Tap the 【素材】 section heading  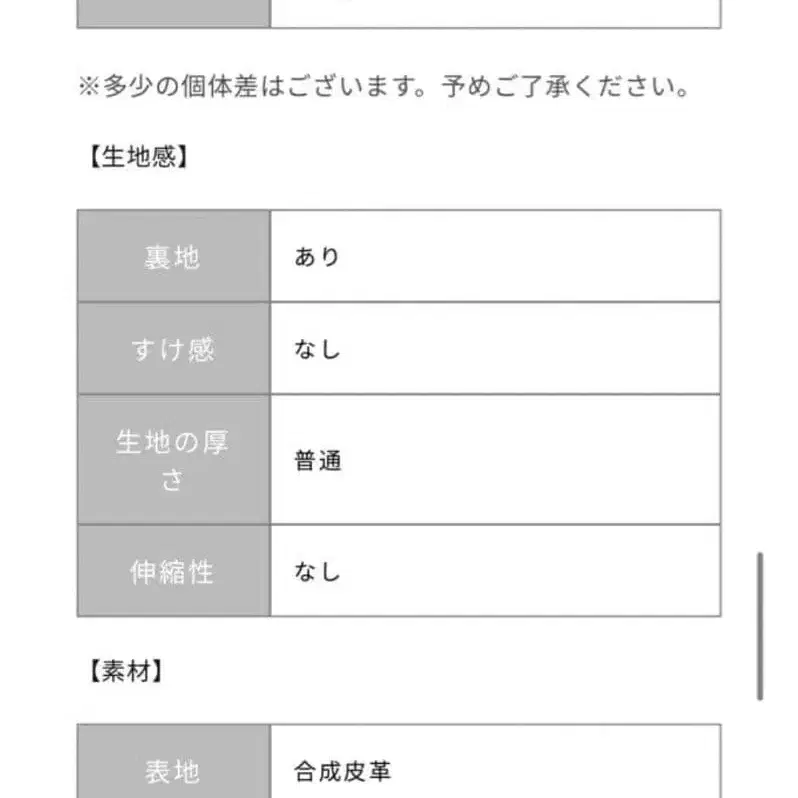pos(120,672)
